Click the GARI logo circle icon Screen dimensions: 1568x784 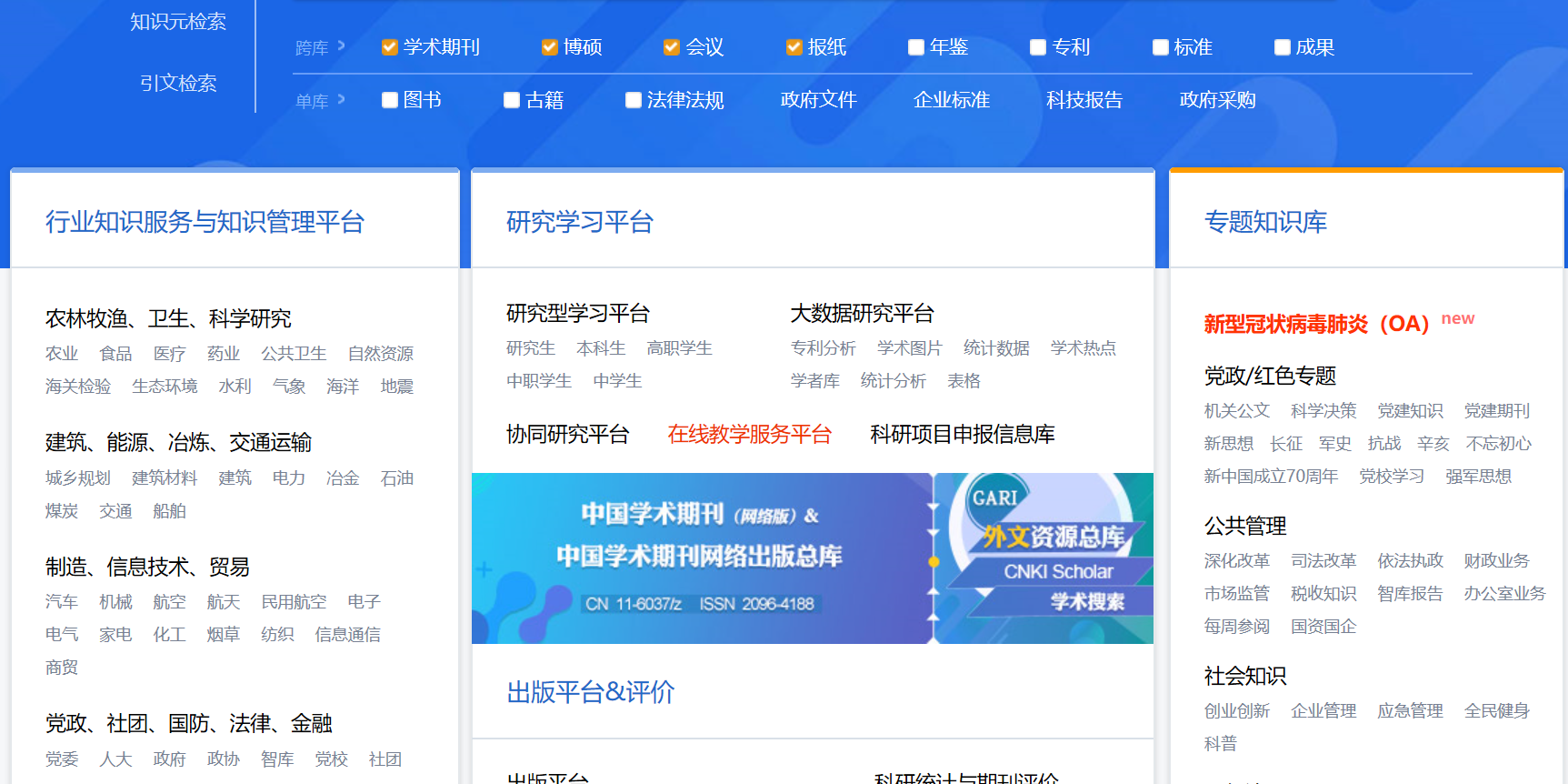tap(994, 498)
